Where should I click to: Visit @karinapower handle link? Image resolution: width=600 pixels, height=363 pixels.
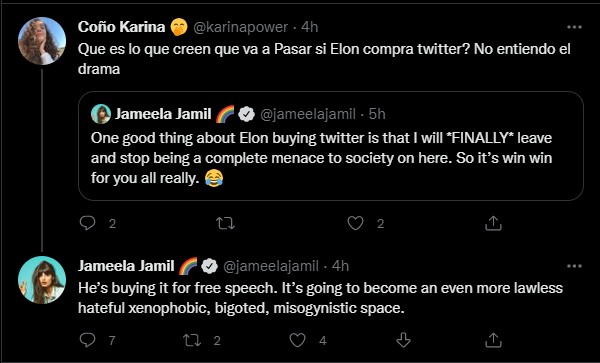click(x=240, y=27)
